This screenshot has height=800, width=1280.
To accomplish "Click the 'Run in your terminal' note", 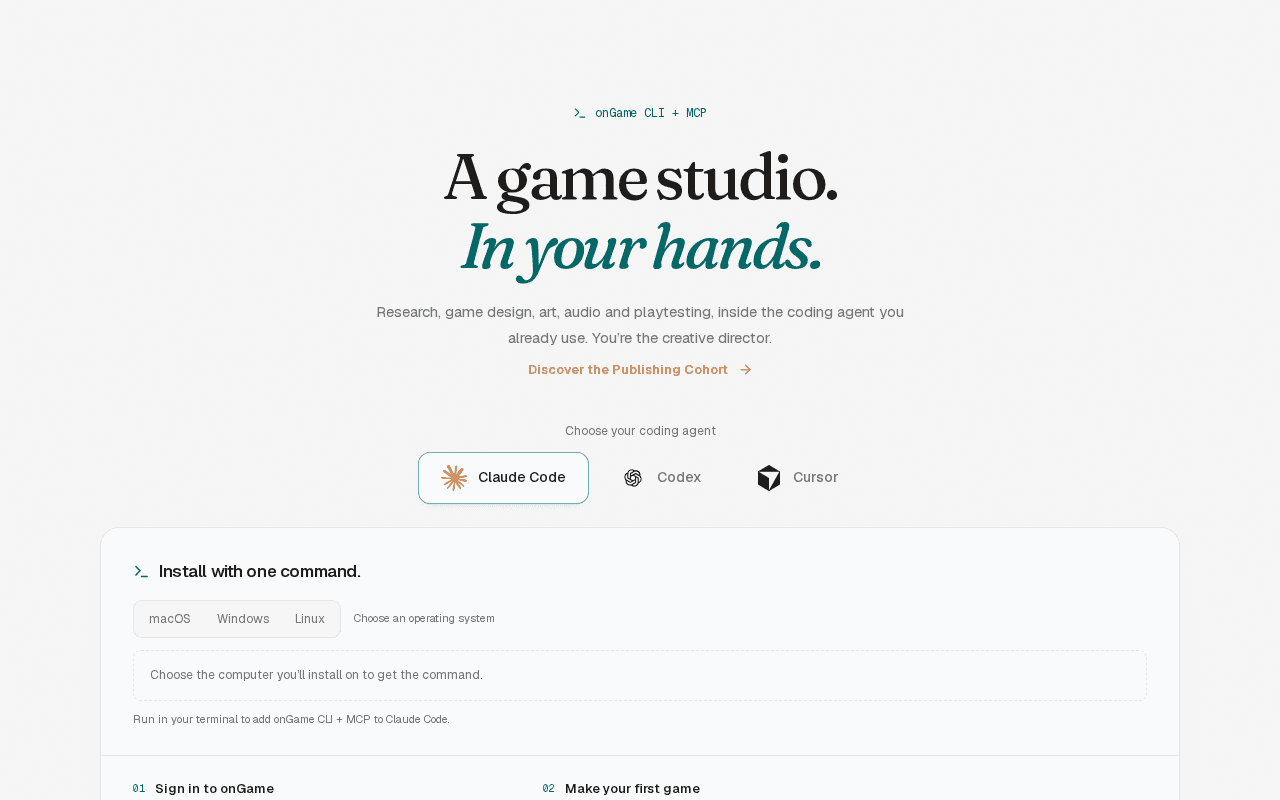I will click(291, 720).
